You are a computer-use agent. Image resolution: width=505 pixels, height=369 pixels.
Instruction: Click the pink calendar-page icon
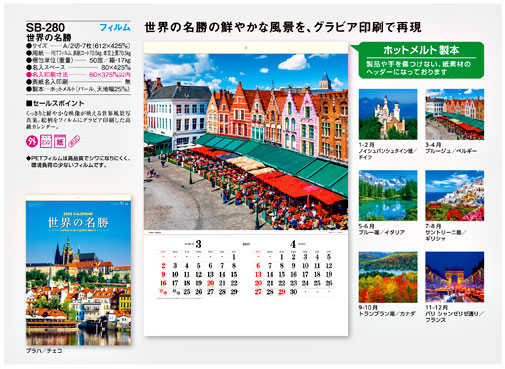click(46, 141)
